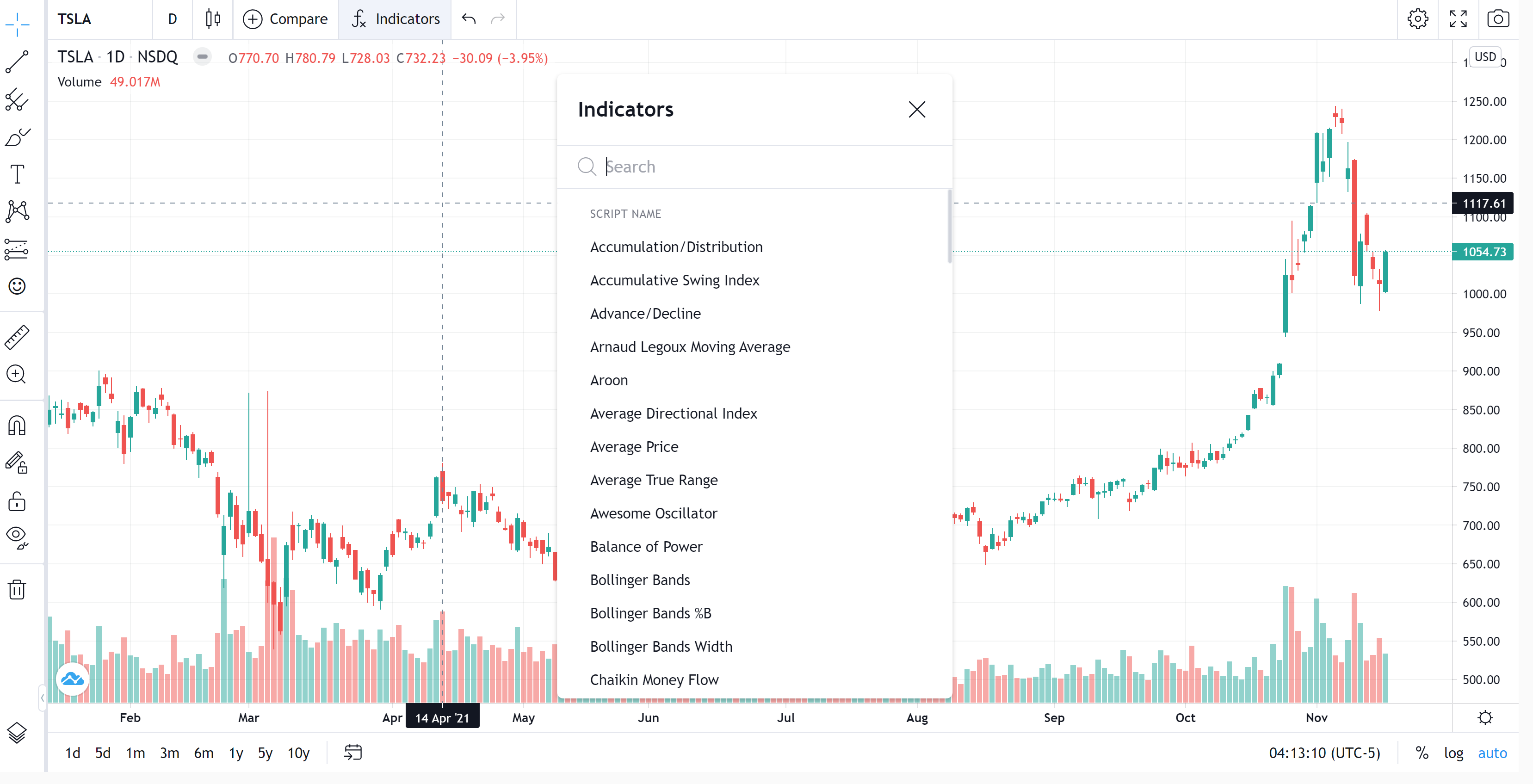Open chart settings gear icon
Image resolution: width=1533 pixels, height=784 pixels.
coord(1417,19)
